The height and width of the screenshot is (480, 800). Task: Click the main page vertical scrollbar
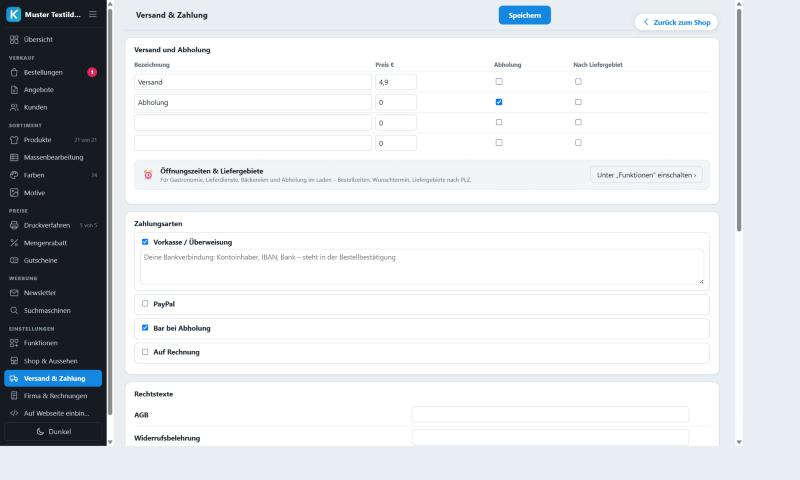click(739, 120)
